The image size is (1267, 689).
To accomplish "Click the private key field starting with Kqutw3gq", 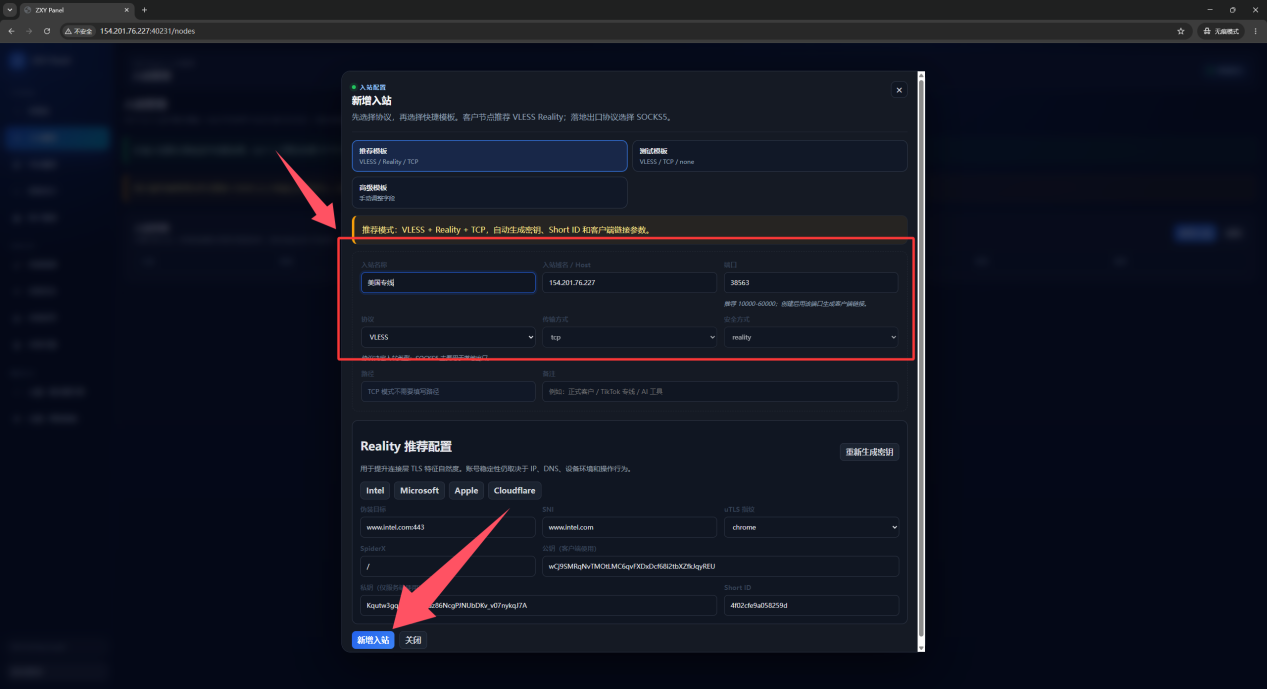I will pyautogui.click(x=538, y=605).
